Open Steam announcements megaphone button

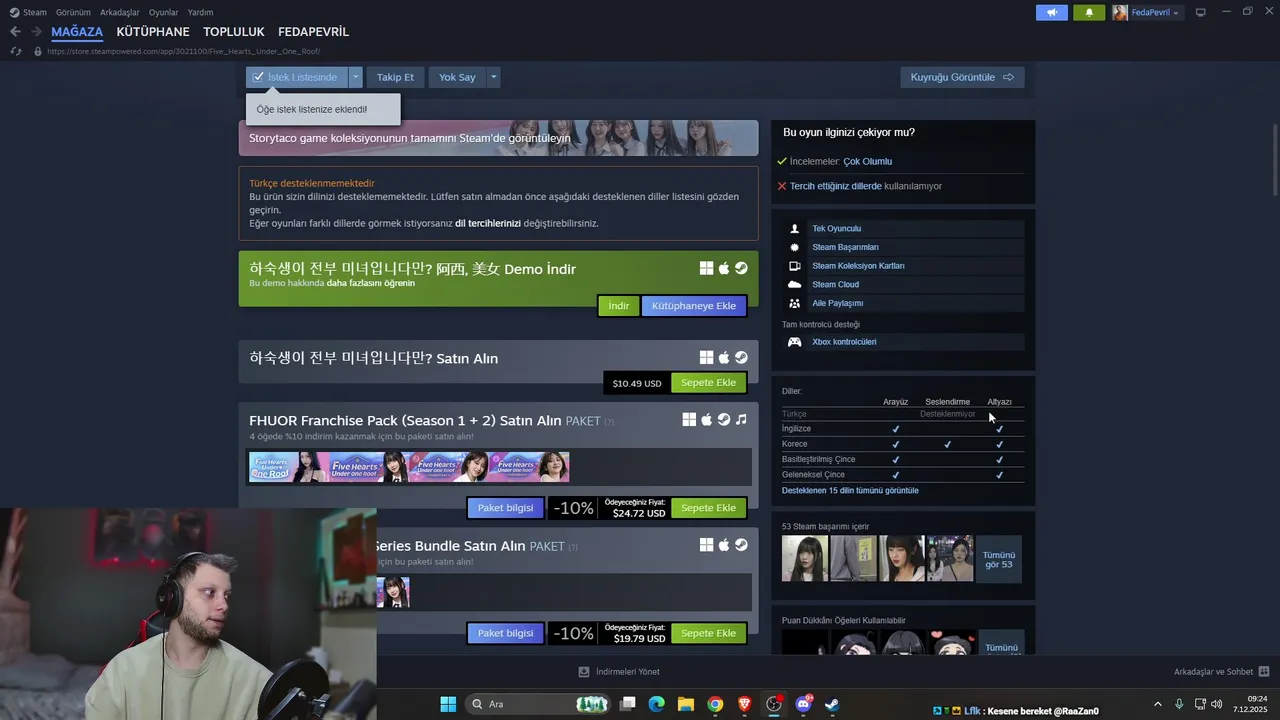1051,12
